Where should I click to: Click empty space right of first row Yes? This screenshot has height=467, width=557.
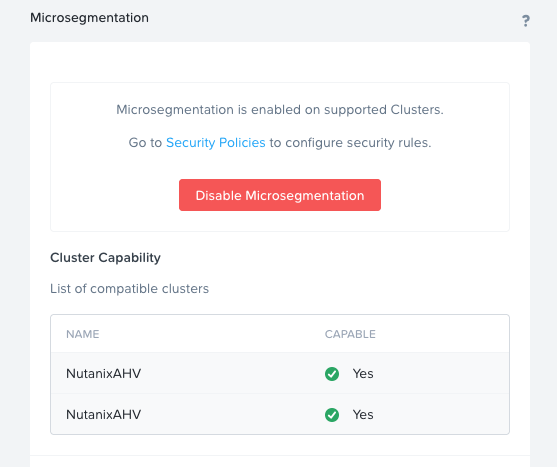pos(440,374)
